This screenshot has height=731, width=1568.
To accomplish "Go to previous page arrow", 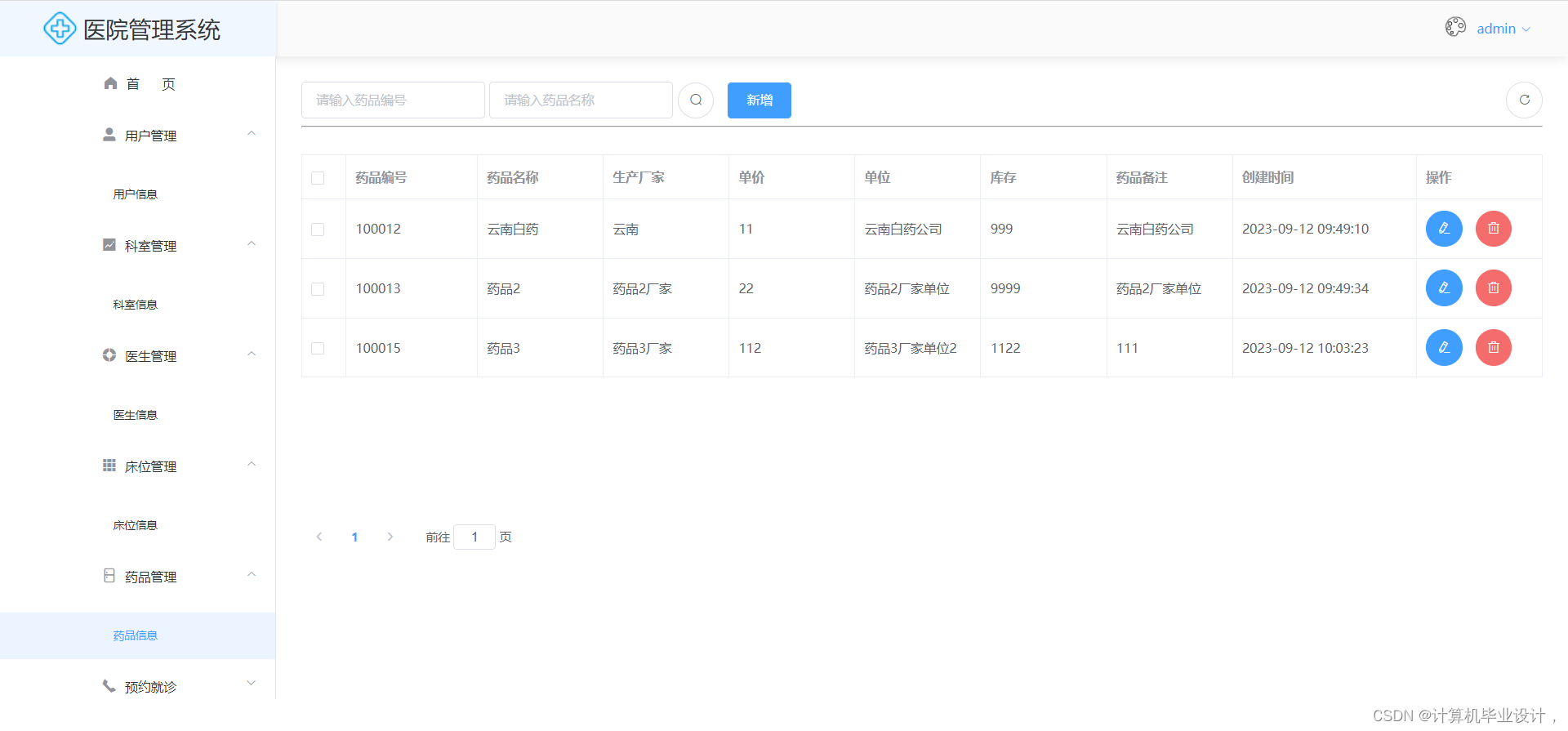I will pyautogui.click(x=319, y=537).
